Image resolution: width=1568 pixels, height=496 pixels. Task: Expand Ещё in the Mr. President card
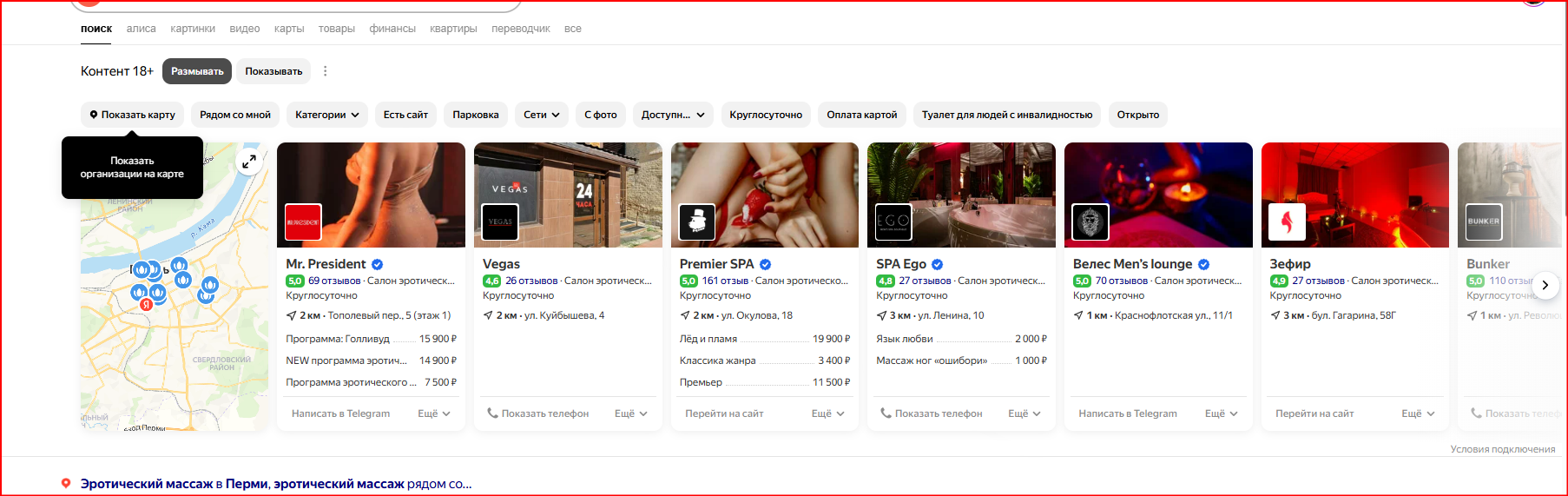tap(434, 413)
